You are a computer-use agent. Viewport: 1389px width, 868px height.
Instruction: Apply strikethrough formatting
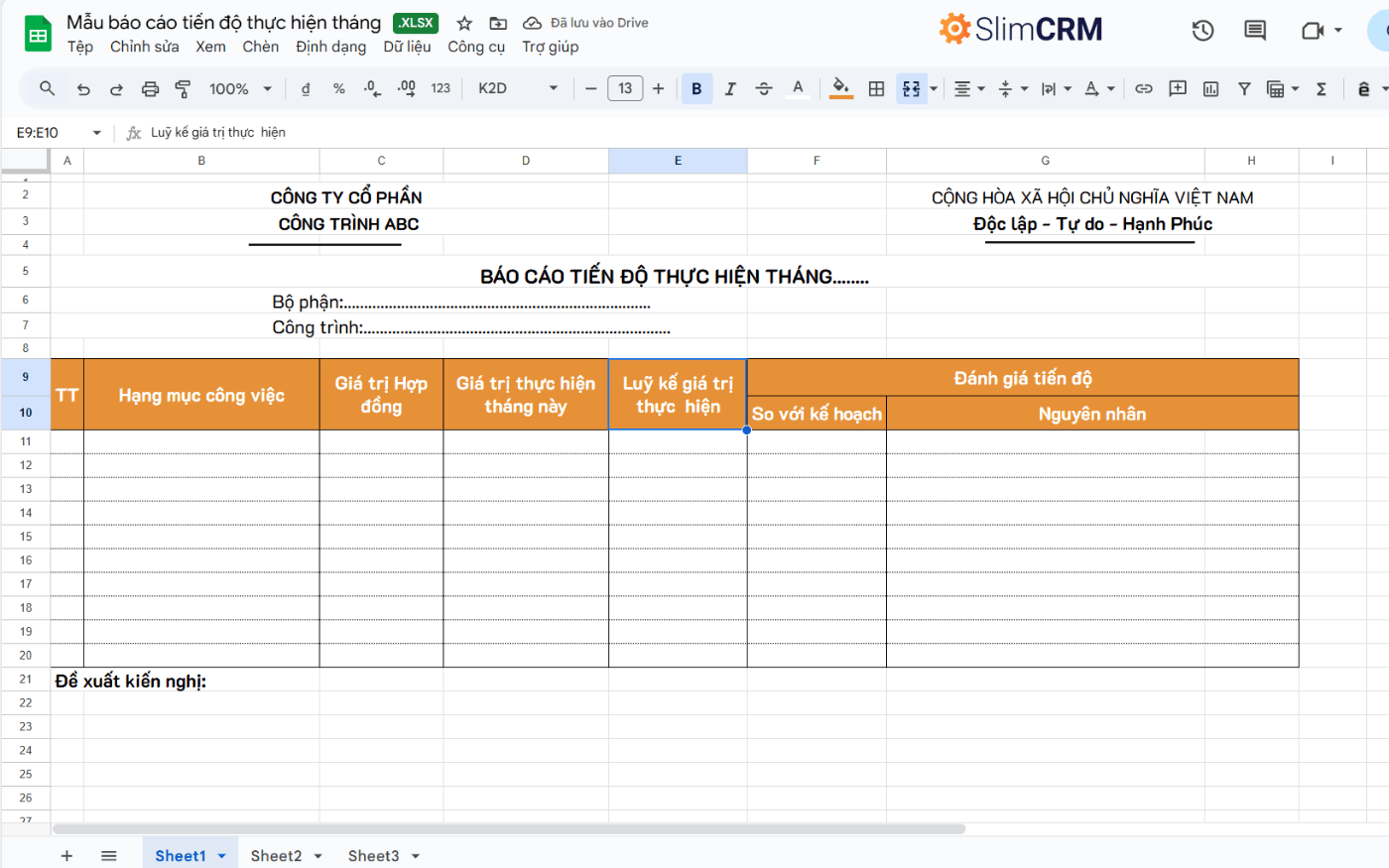point(764,88)
